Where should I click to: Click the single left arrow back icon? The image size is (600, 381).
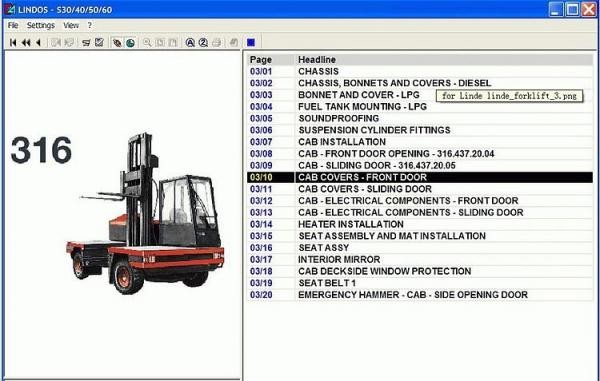(38, 42)
